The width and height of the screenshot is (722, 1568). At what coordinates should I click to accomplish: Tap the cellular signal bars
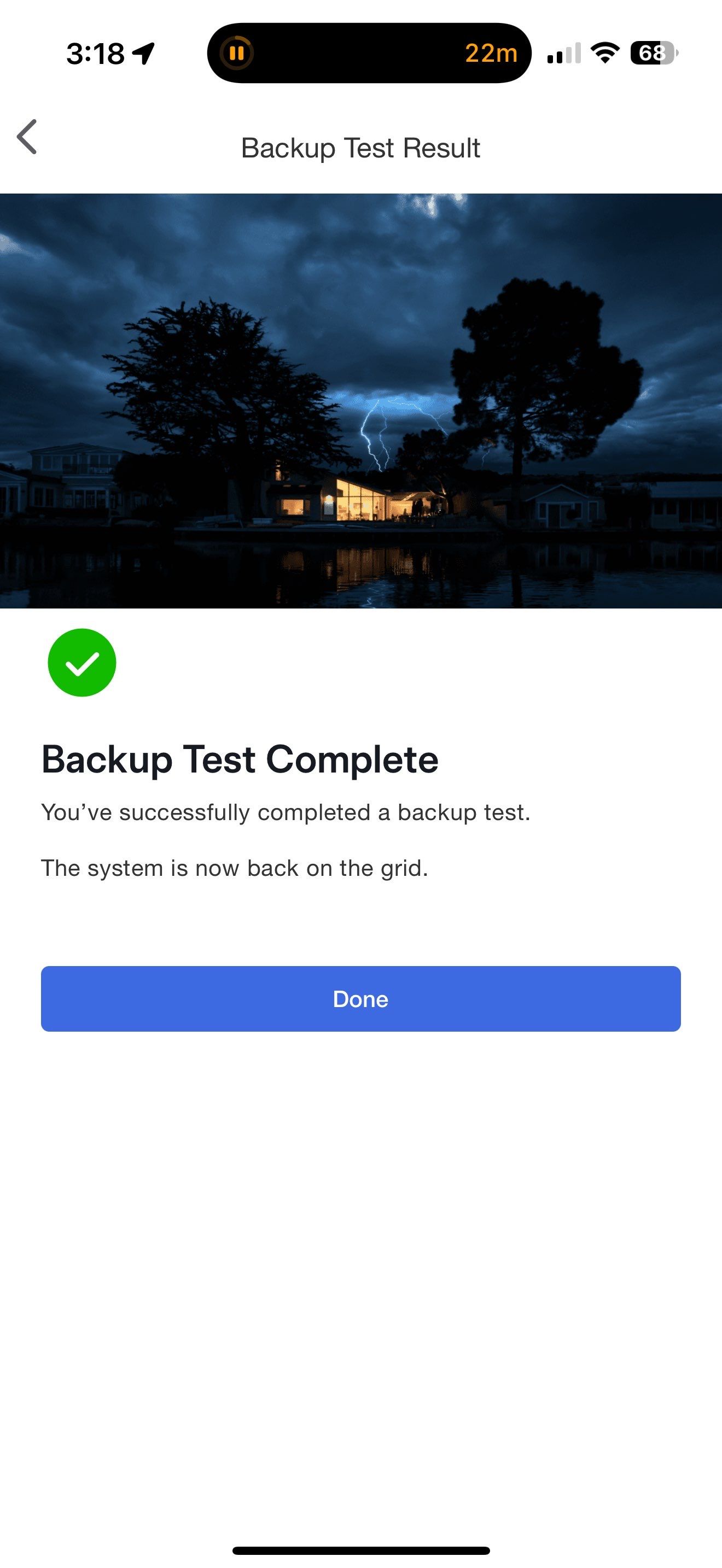(564, 54)
